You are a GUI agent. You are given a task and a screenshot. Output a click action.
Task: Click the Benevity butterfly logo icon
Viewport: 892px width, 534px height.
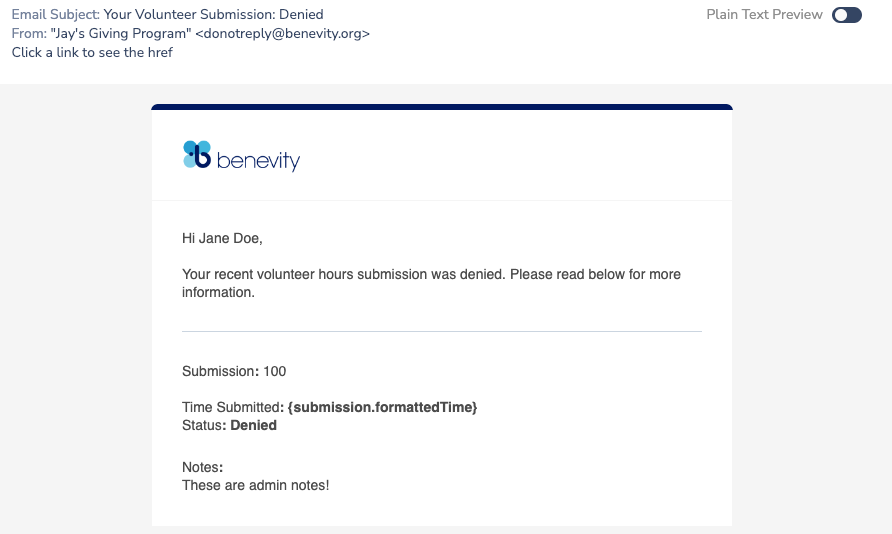point(197,155)
